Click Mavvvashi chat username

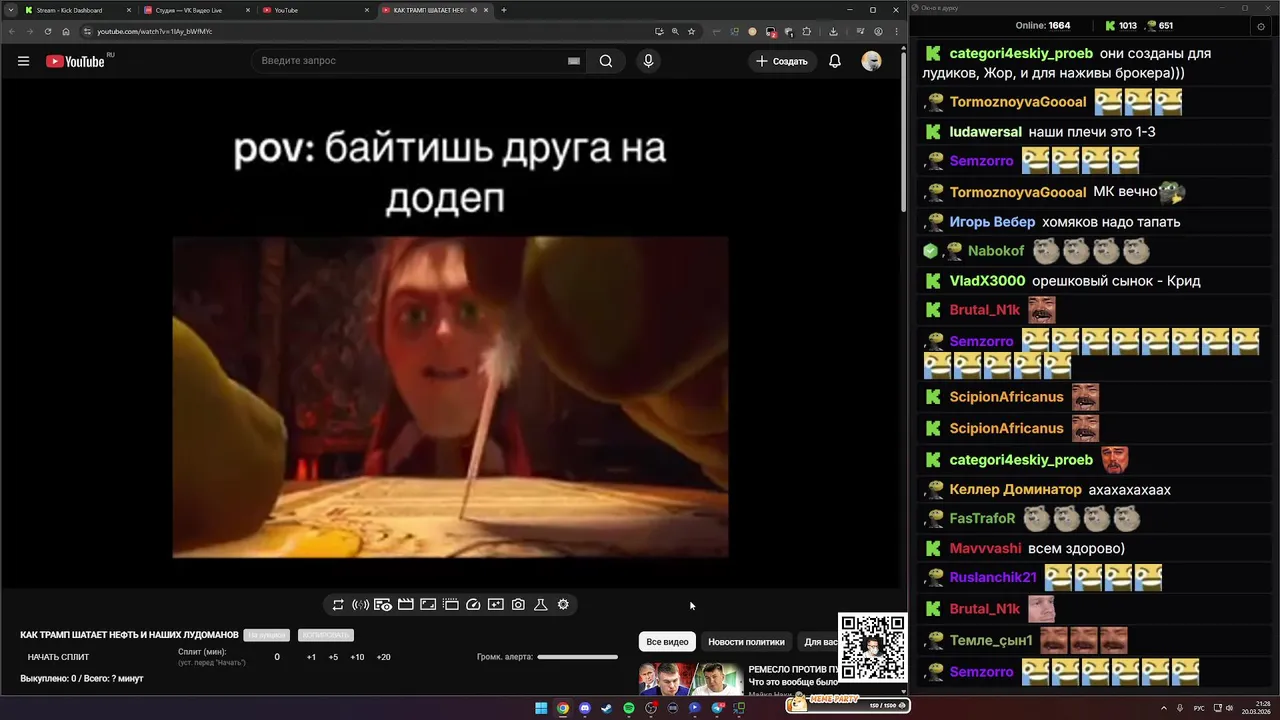[x=985, y=549]
